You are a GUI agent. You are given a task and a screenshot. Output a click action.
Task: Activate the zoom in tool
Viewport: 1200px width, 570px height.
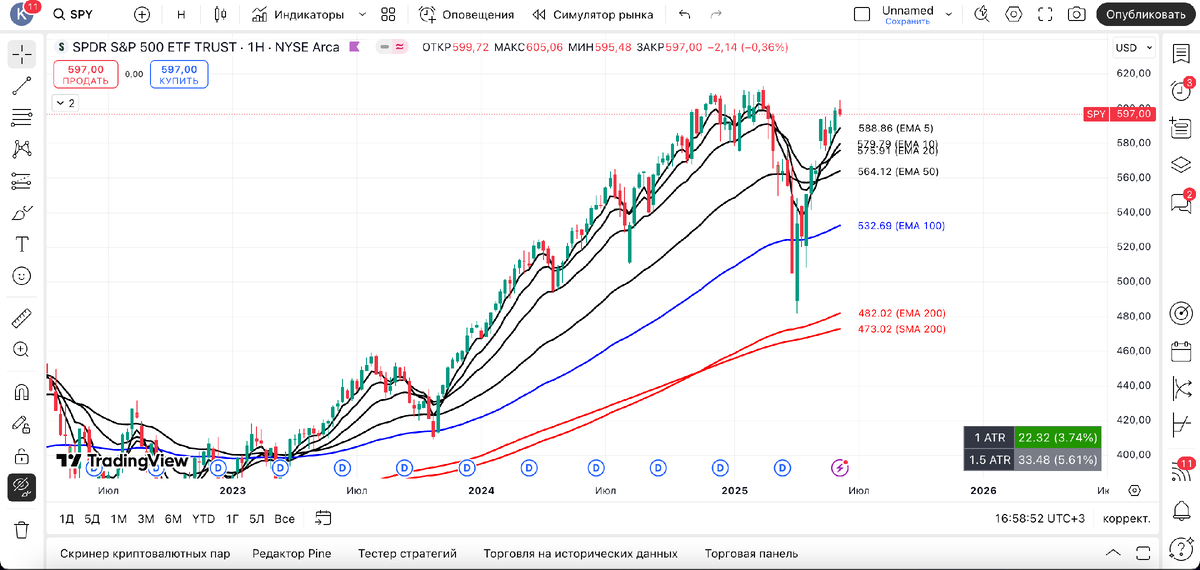pyautogui.click(x=22, y=349)
